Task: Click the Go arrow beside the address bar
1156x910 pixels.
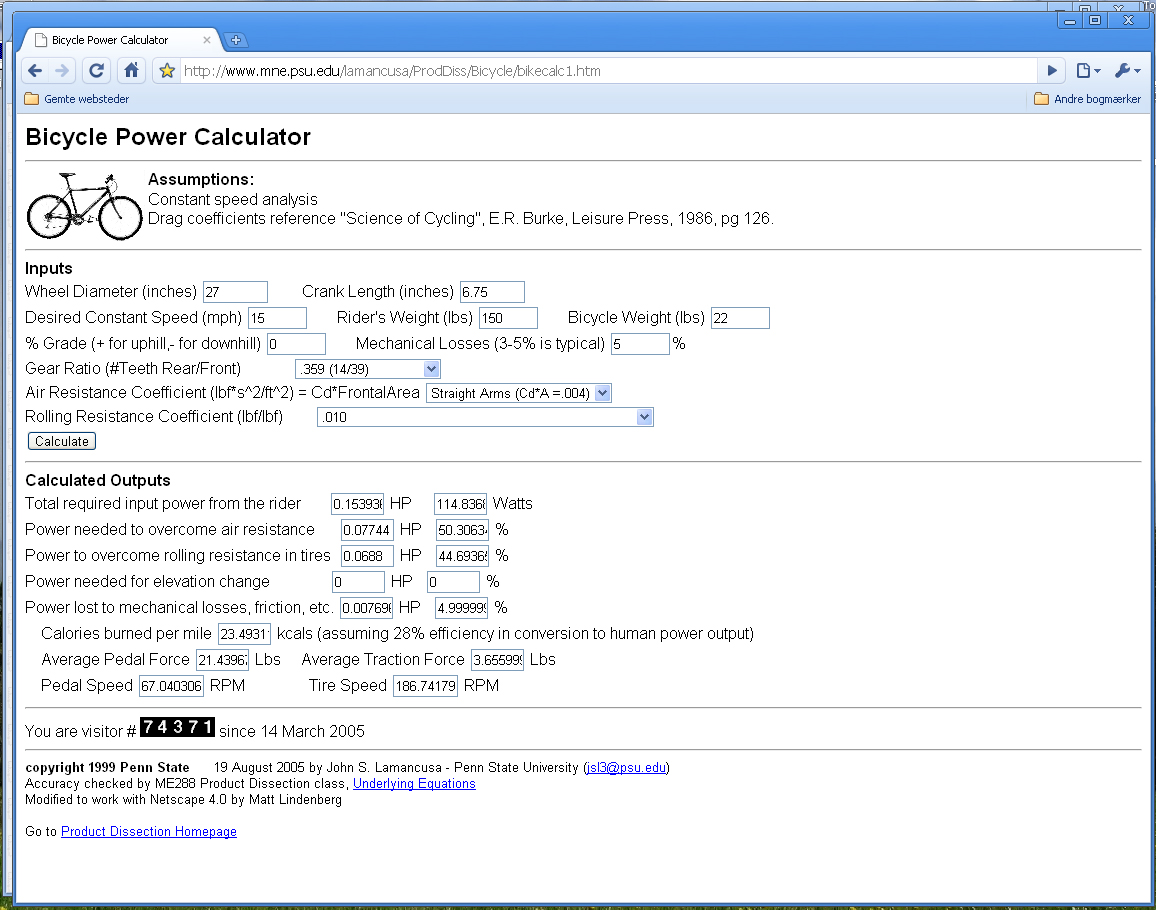Action: (1052, 71)
